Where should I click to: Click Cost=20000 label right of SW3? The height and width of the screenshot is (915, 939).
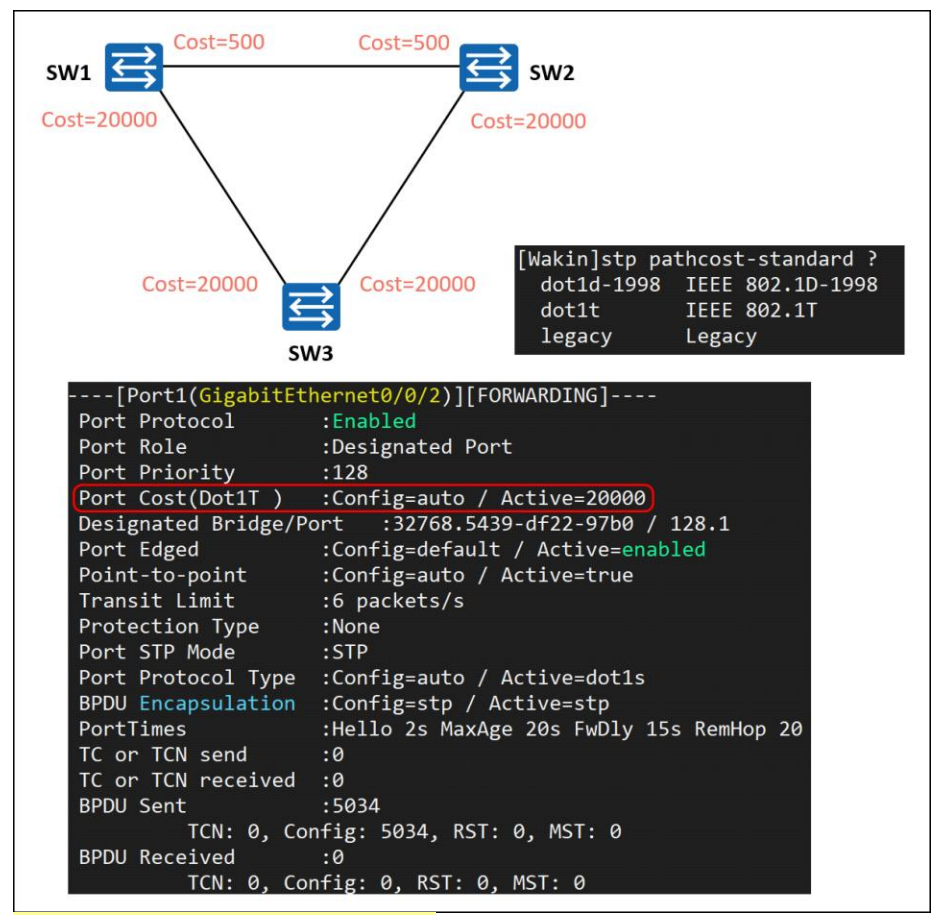(x=417, y=284)
